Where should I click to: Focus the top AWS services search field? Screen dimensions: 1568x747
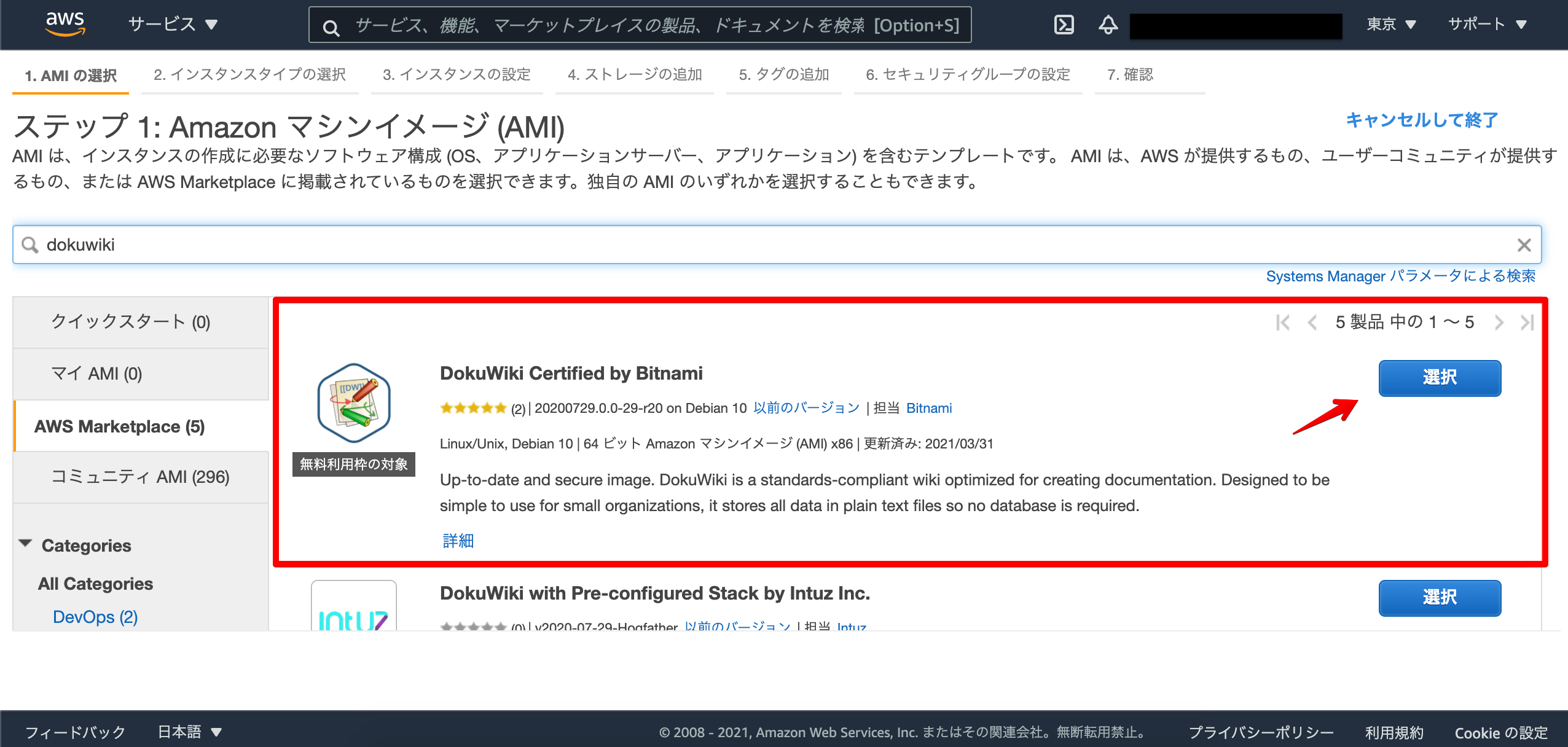coord(640,25)
